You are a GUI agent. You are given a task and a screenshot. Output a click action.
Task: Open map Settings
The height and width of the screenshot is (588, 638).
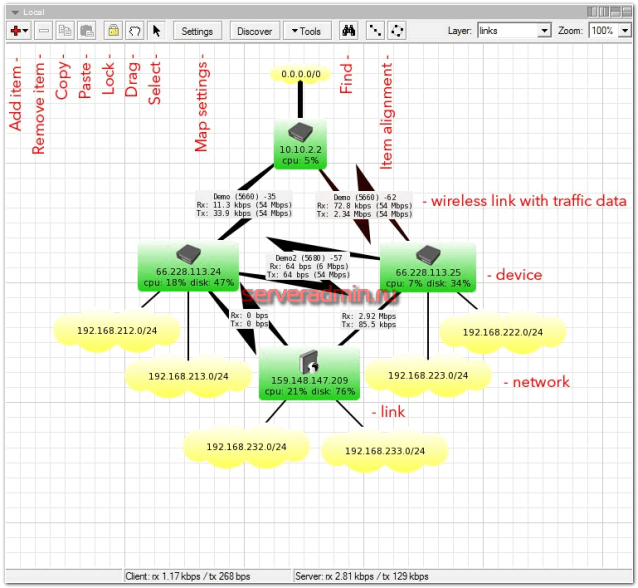pos(197,31)
